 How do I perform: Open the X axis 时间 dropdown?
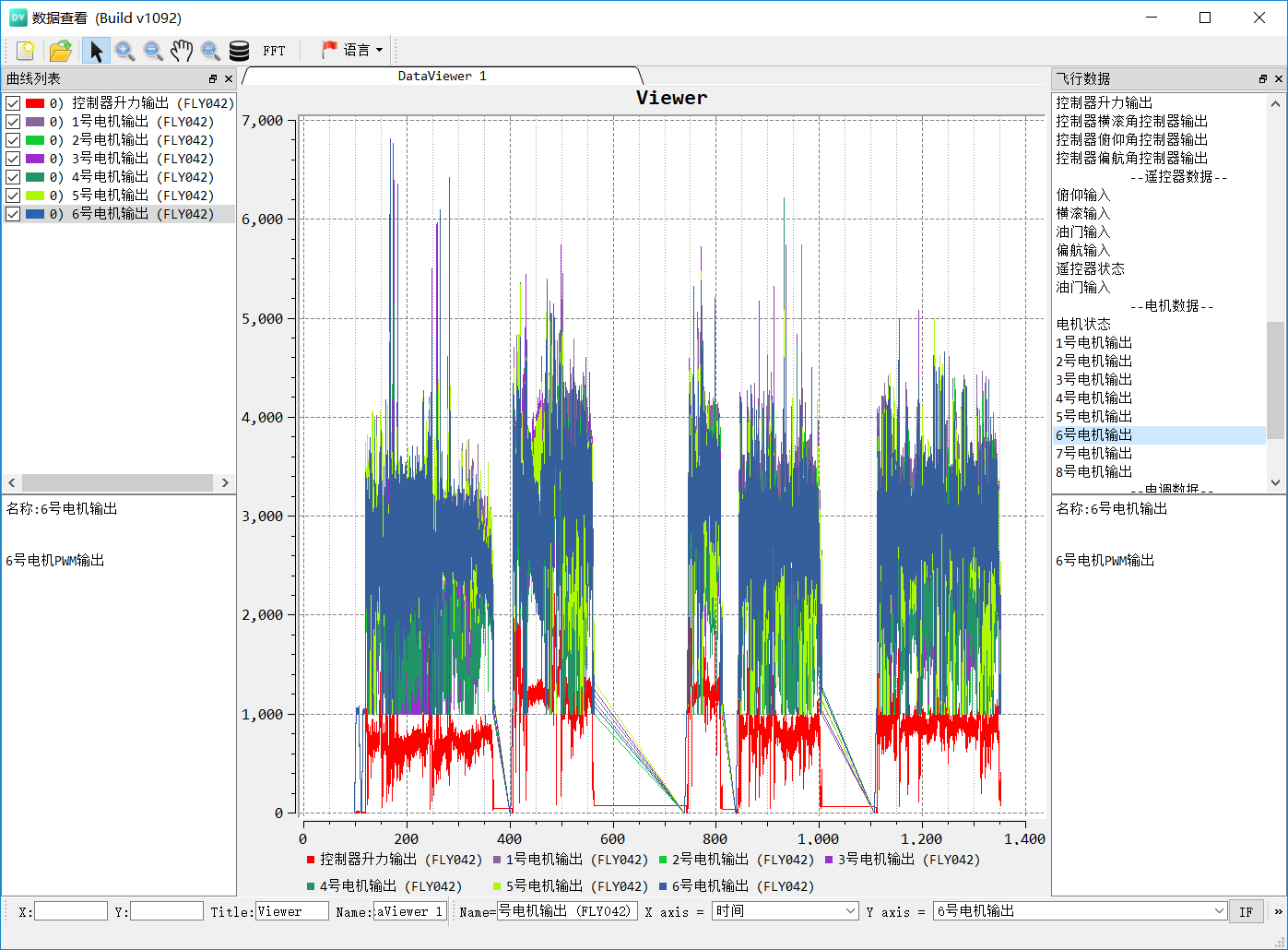pyautogui.click(x=786, y=911)
